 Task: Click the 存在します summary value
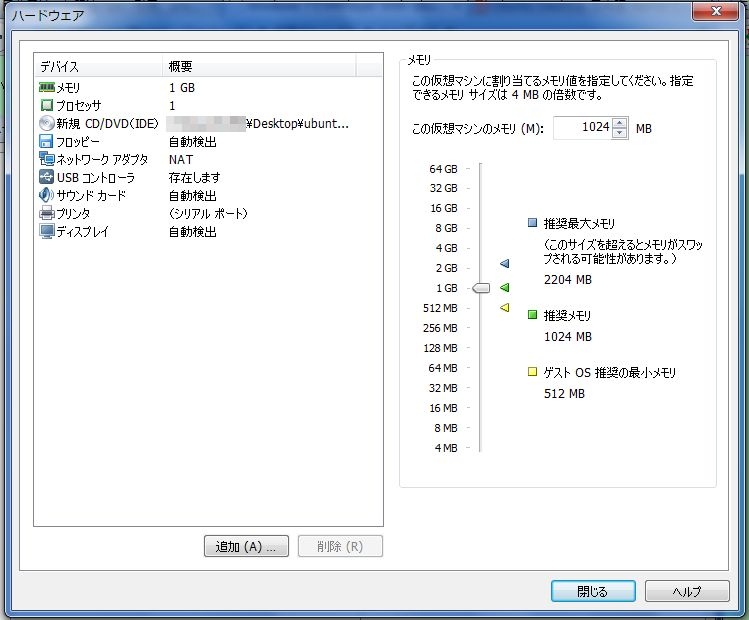[x=194, y=178]
